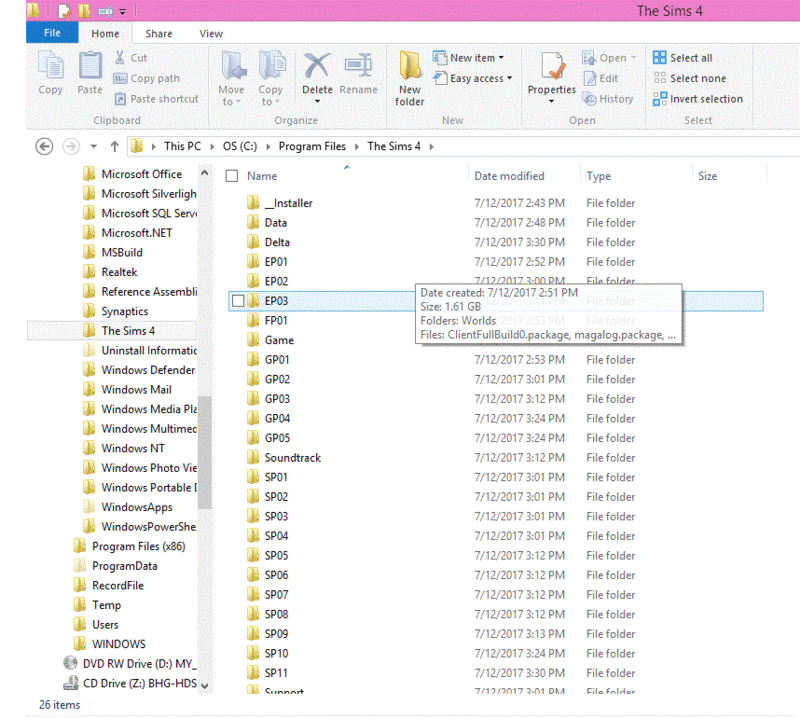Sort files by Date modified column
800x719 pixels.
509,176
